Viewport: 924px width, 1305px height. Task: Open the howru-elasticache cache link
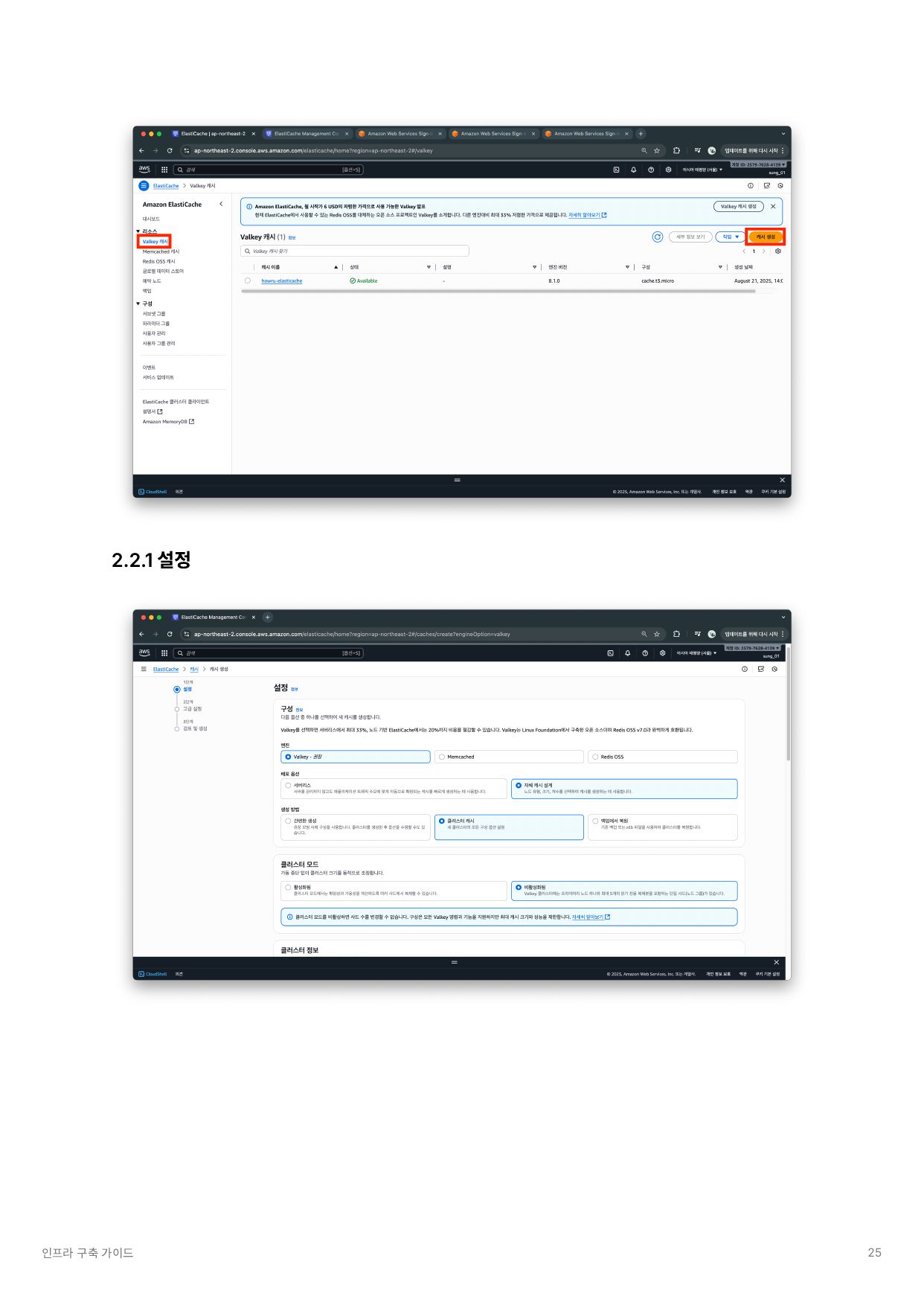281,281
